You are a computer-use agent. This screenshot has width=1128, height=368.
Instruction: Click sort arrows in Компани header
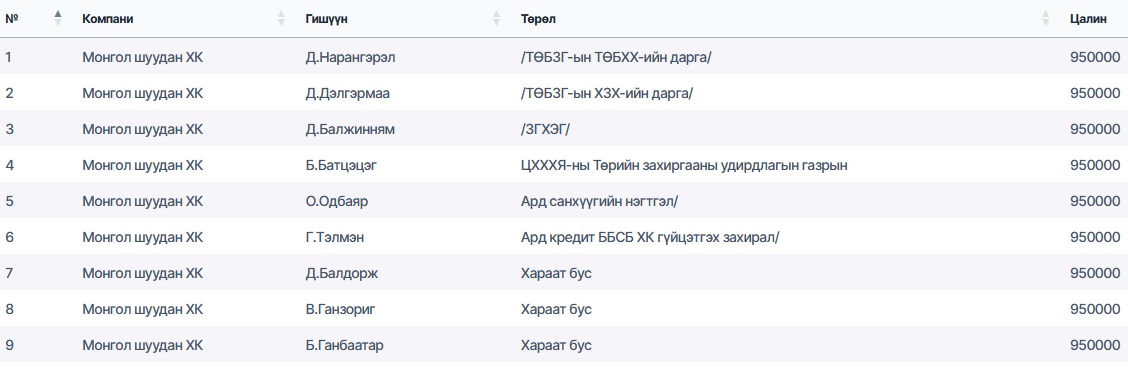[281, 19]
